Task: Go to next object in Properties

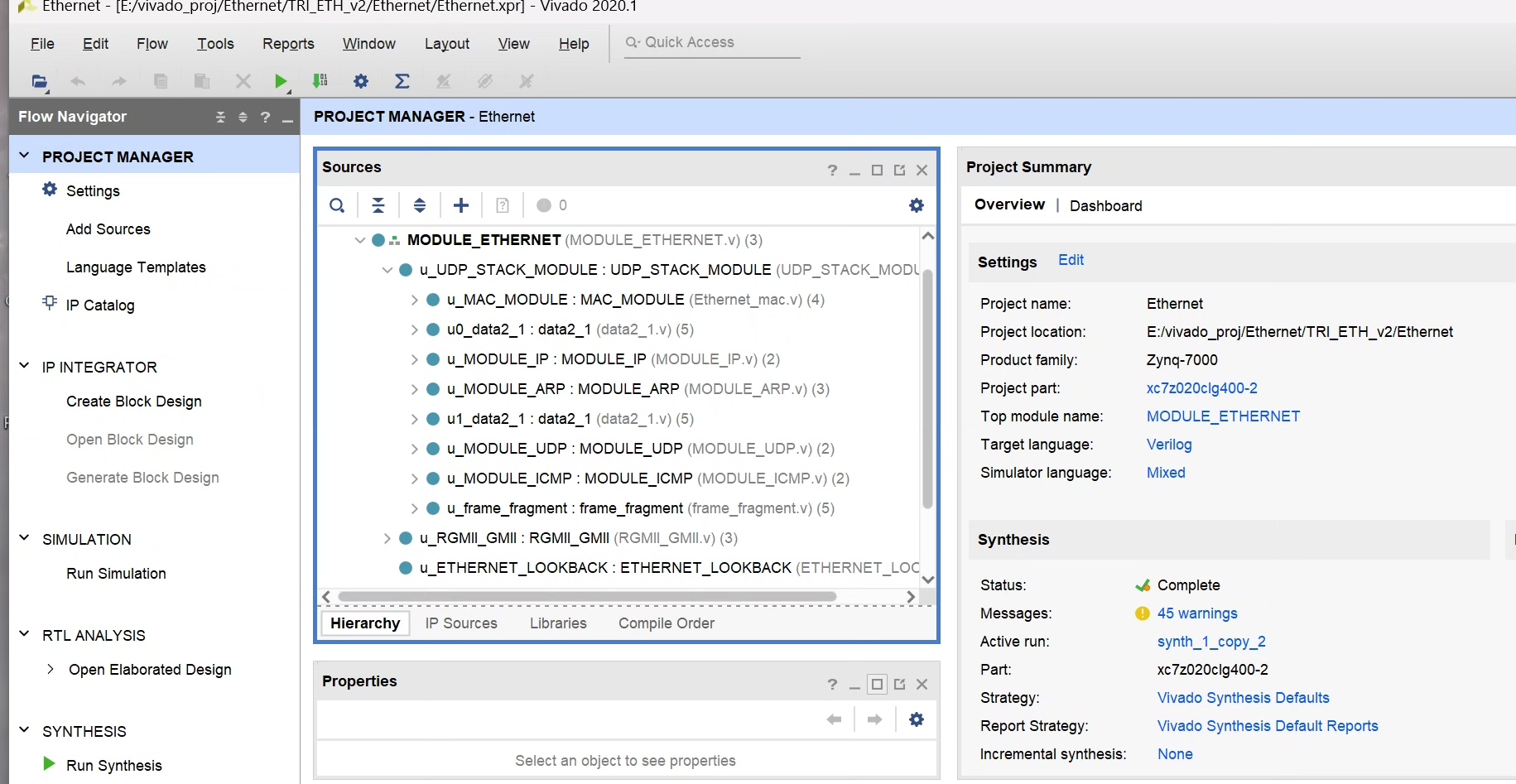Action: coord(874,719)
